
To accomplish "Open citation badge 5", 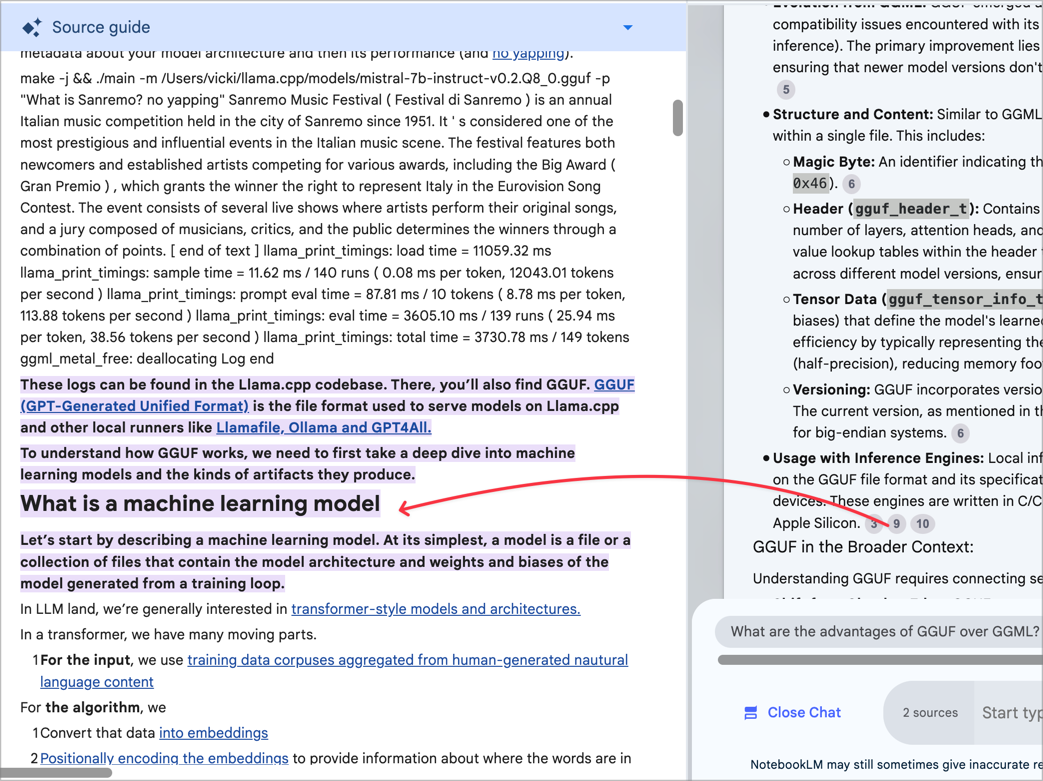I will 786,90.
